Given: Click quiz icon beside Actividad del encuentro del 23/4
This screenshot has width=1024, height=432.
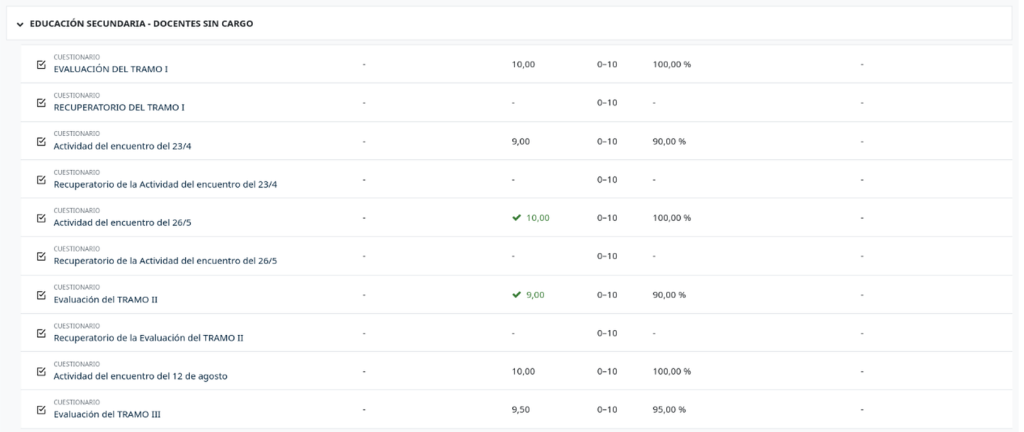Looking at the screenshot, I should point(41,141).
